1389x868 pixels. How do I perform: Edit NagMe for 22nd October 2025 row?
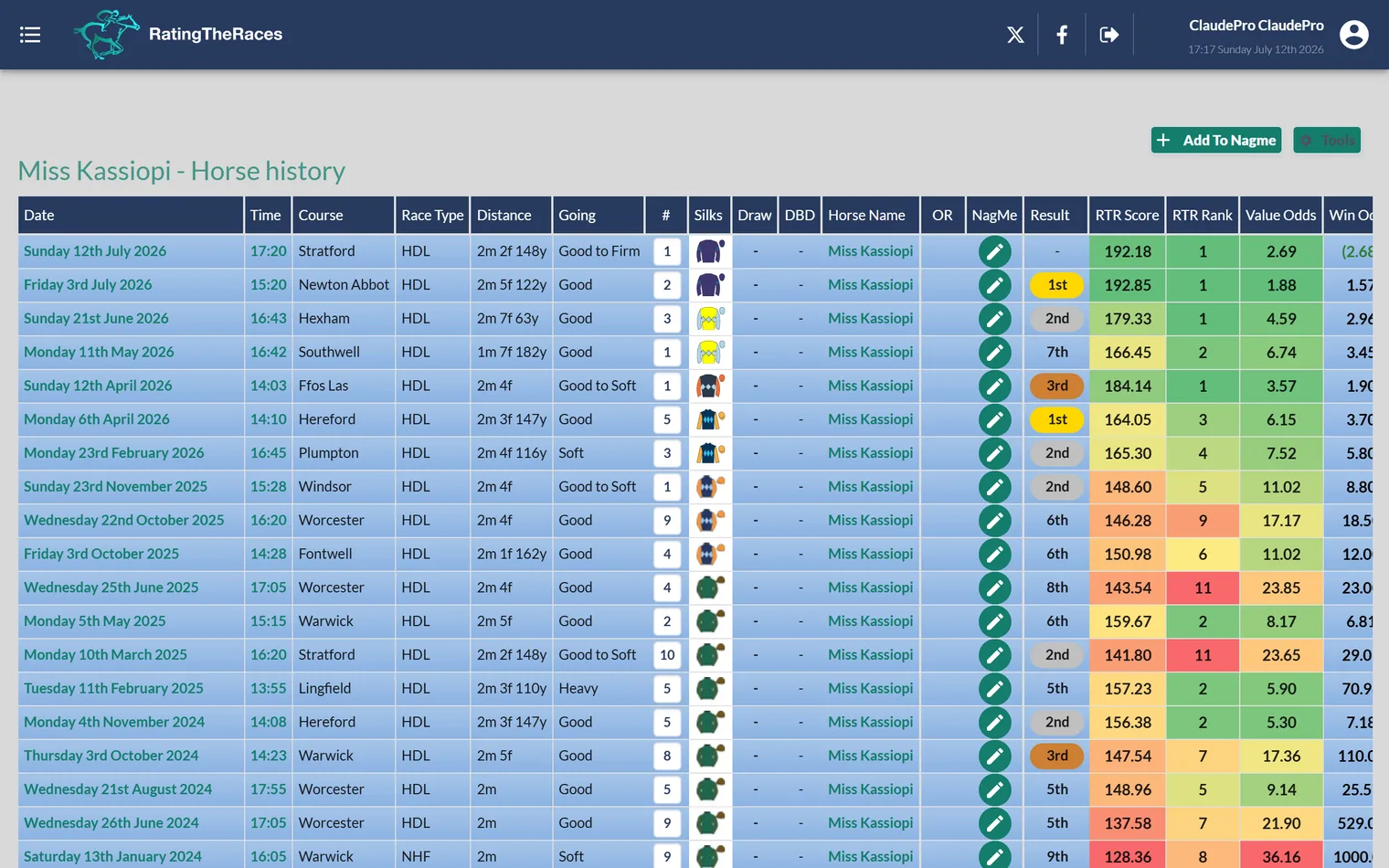pos(994,521)
